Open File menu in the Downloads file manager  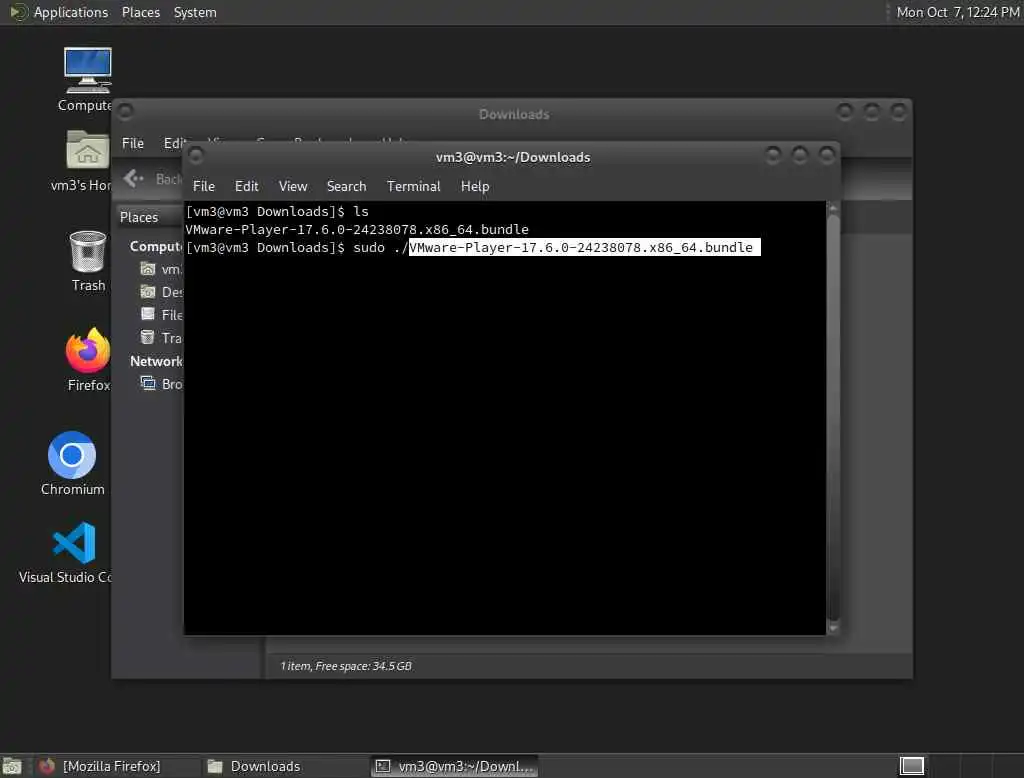pos(133,143)
